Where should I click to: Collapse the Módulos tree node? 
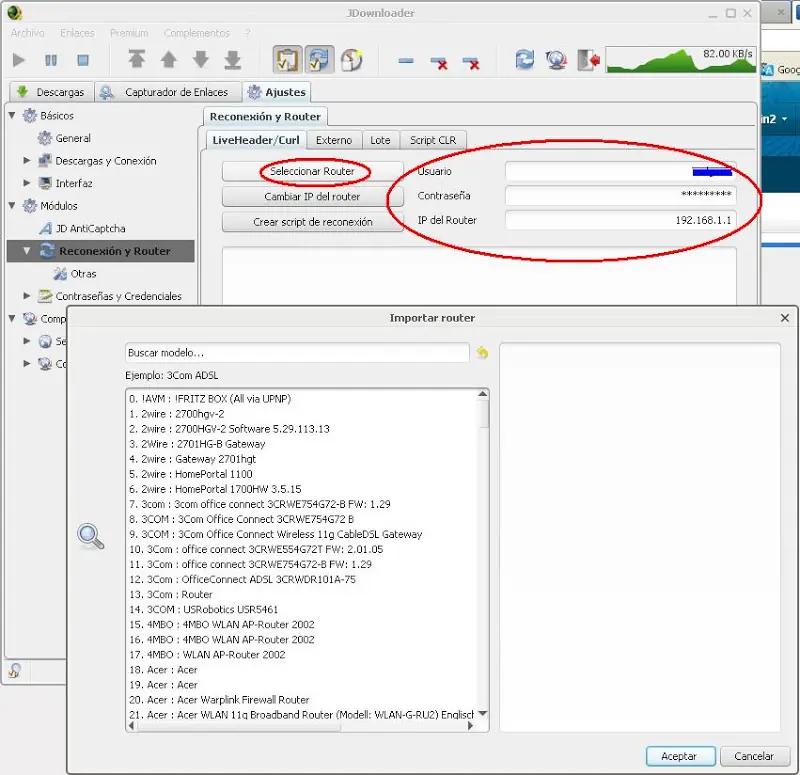pyautogui.click(x=12, y=205)
